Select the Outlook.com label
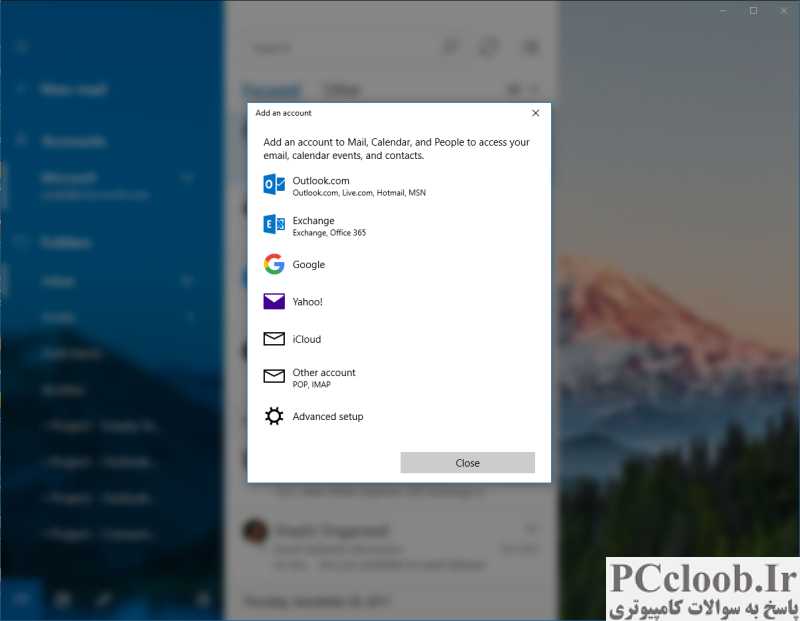 pyautogui.click(x=321, y=181)
